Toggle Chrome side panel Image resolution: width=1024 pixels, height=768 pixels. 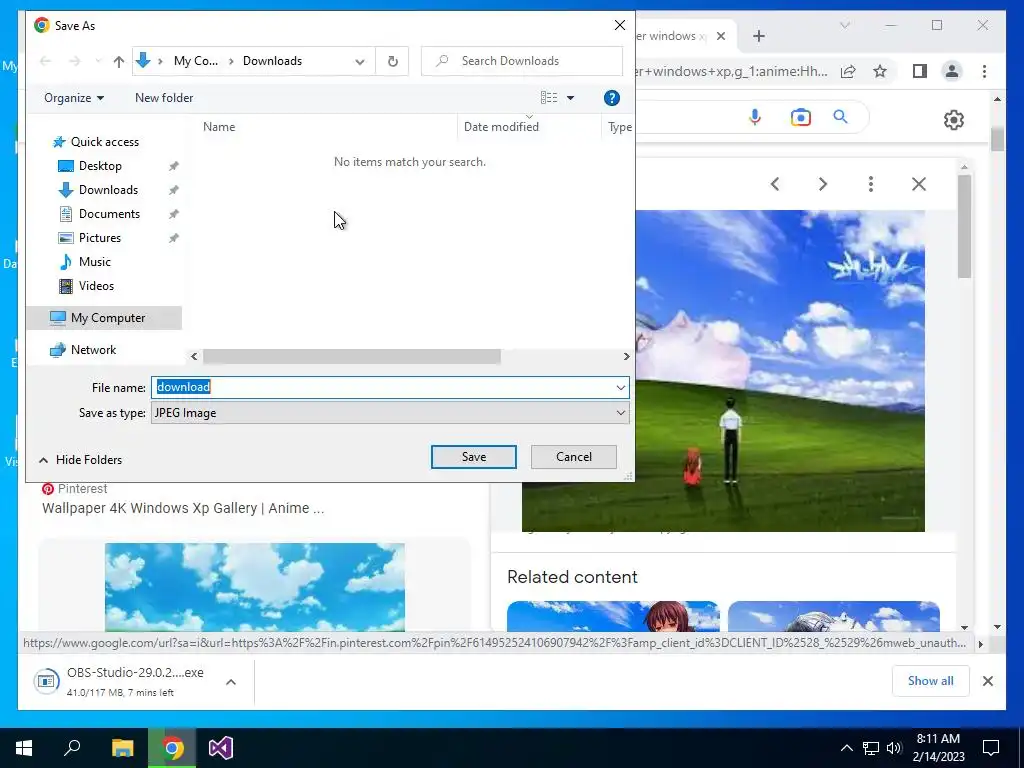tap(920, 71)
